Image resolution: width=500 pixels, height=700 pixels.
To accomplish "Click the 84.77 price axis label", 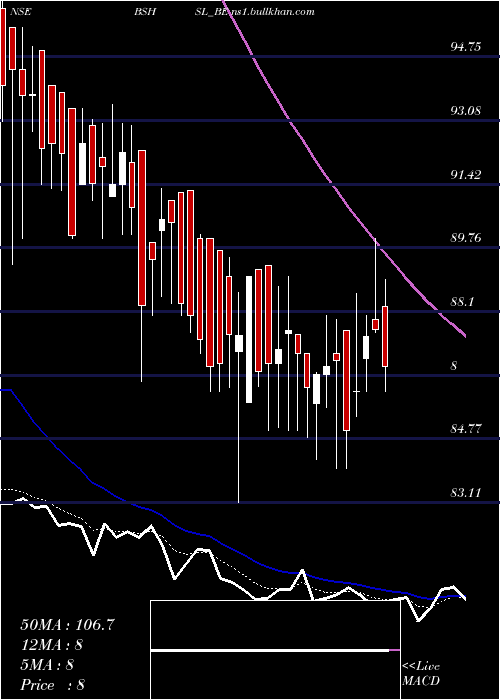I will 466,429.
